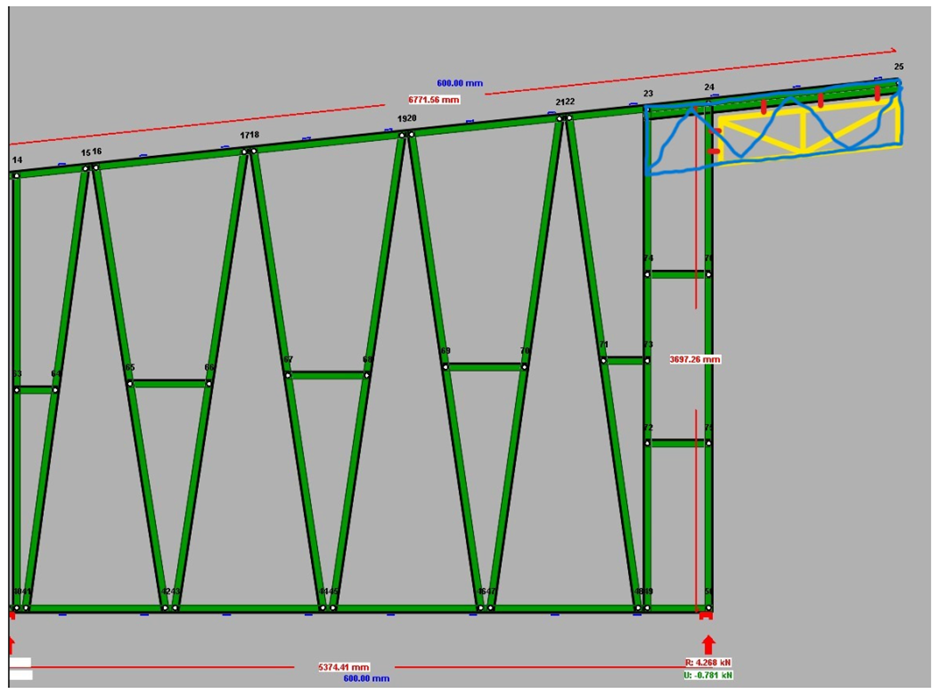Click the blue 600.00 mm label at bottom
940x694 pixels.
pos(366,679)
